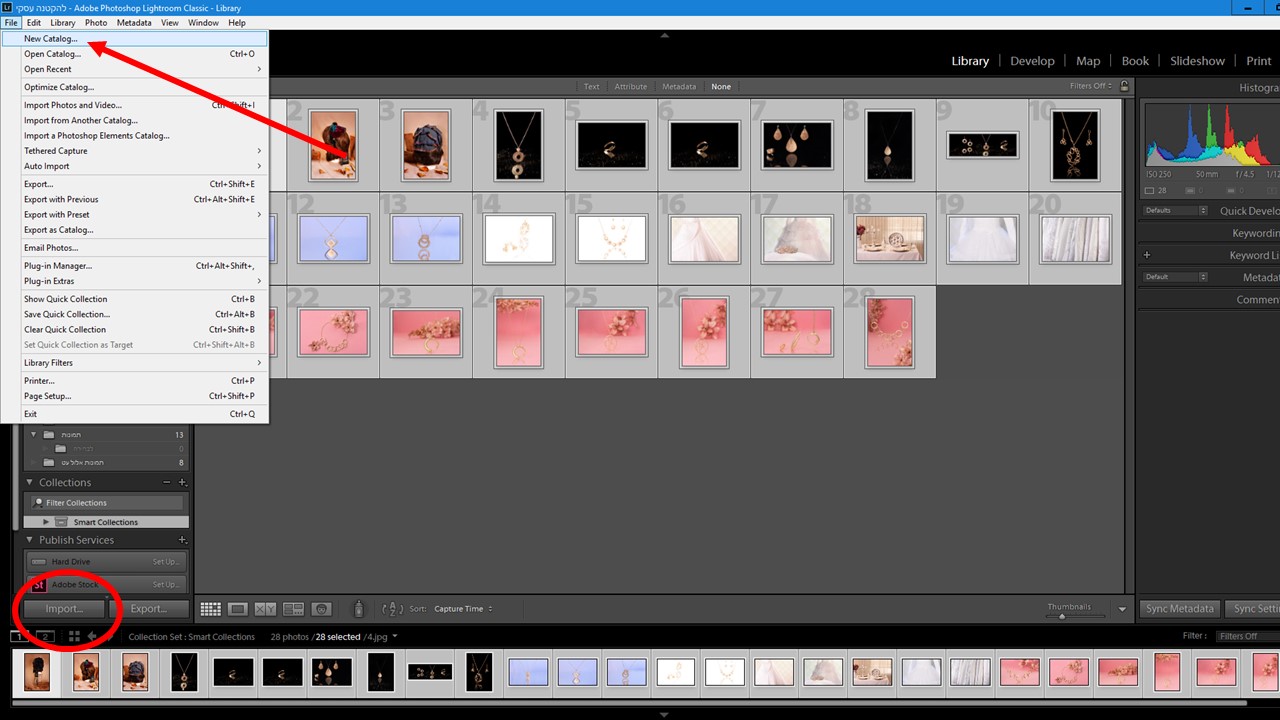Select grid thumbnail number 28 pink photo
This screenshot has height=720, width=1280.
click(890, 332)
